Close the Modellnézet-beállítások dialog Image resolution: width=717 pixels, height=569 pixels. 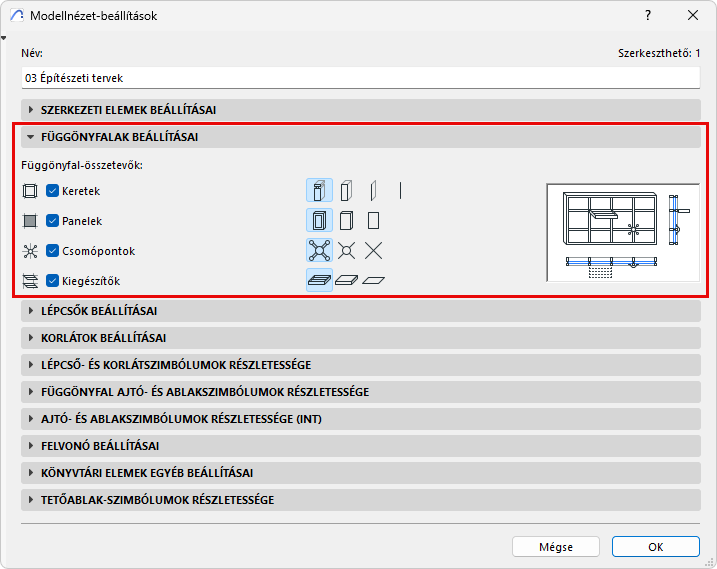coord(693,15)
